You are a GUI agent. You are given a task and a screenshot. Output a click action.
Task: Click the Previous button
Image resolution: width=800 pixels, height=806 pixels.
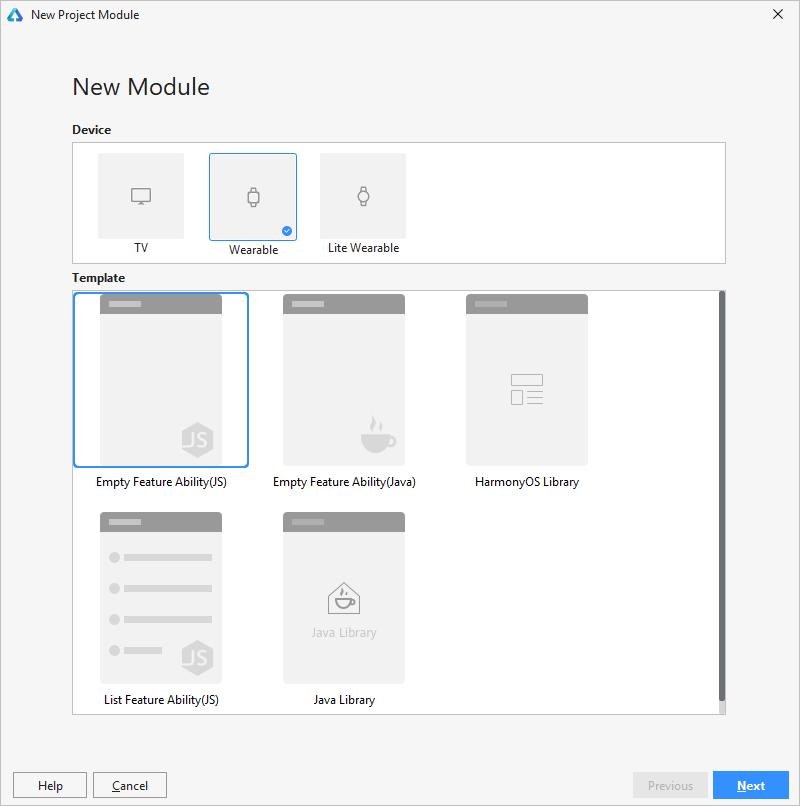(x=670, y=785)
